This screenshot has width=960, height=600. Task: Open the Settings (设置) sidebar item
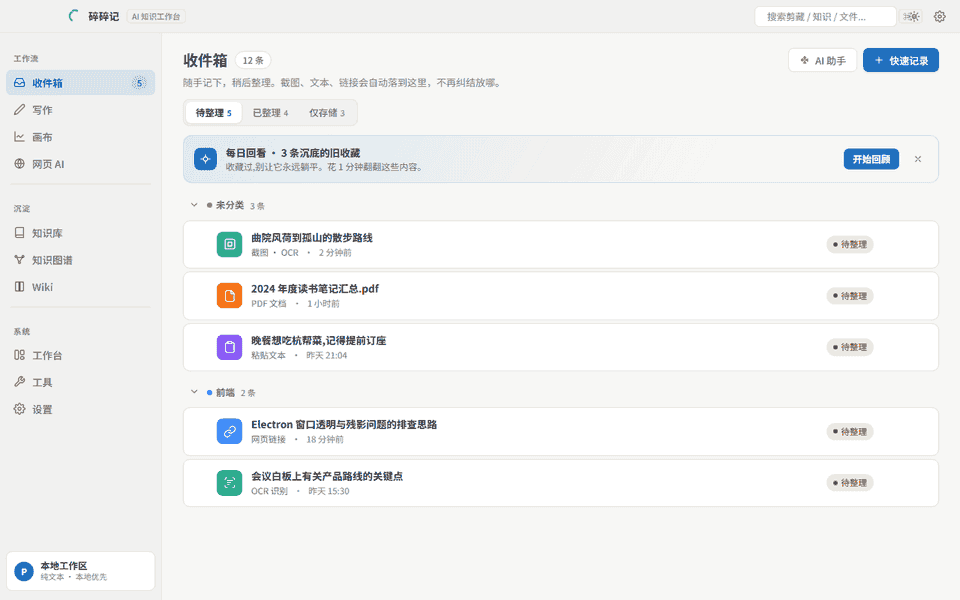(x=80, y=409)
